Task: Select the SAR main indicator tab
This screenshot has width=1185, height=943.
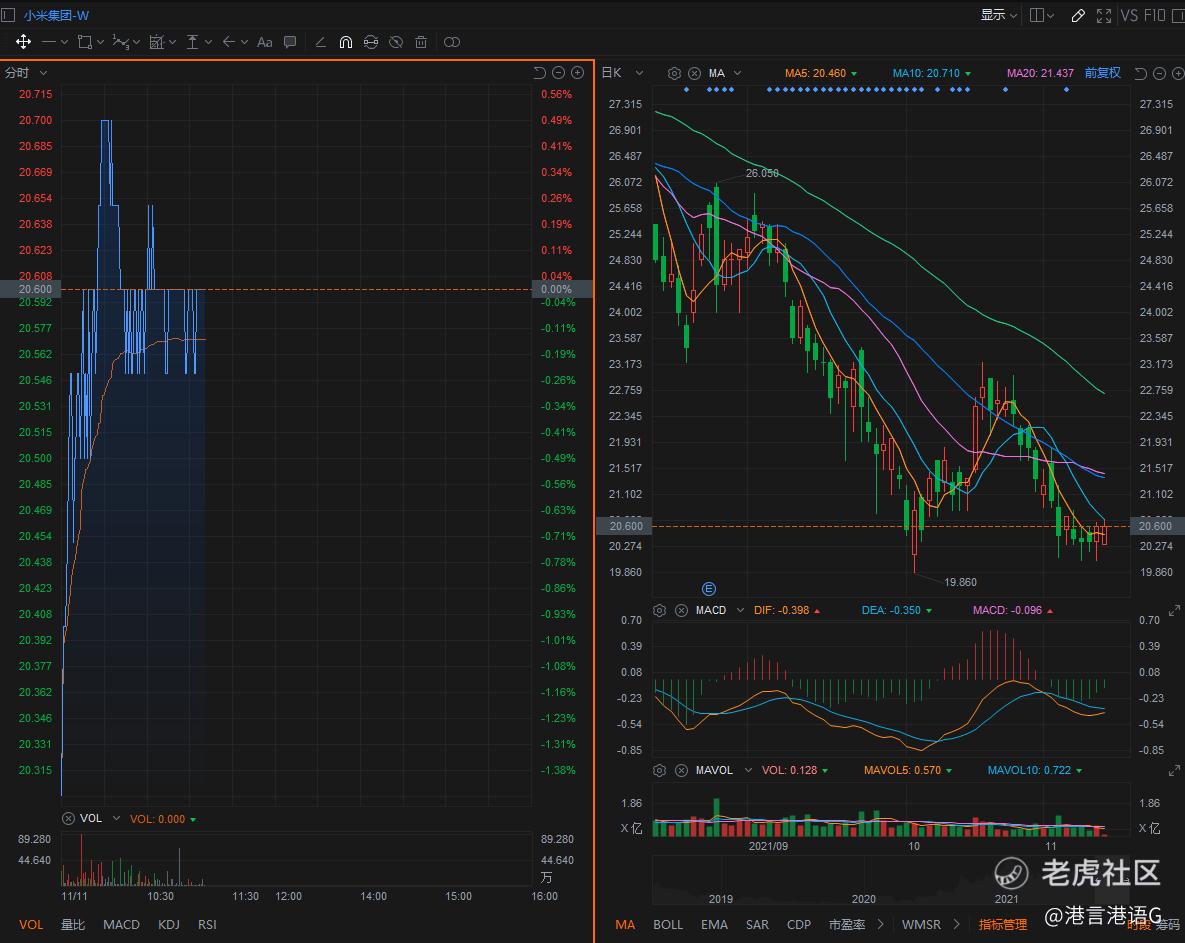Action: click(x=757, y=925)
